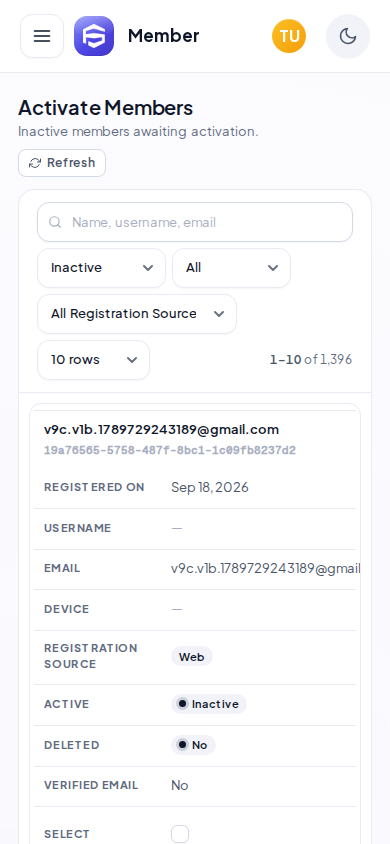Click the Web registration source badge
Image resolution: width=390 pixels, height=844 pixels.
click(192, 657)
